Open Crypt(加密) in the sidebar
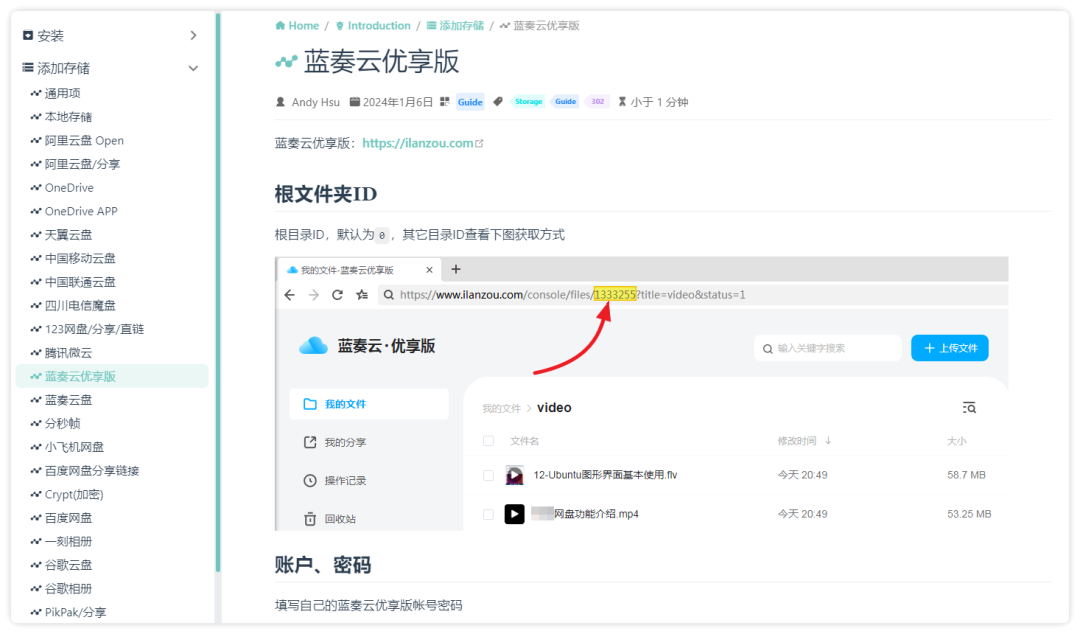 112,494
